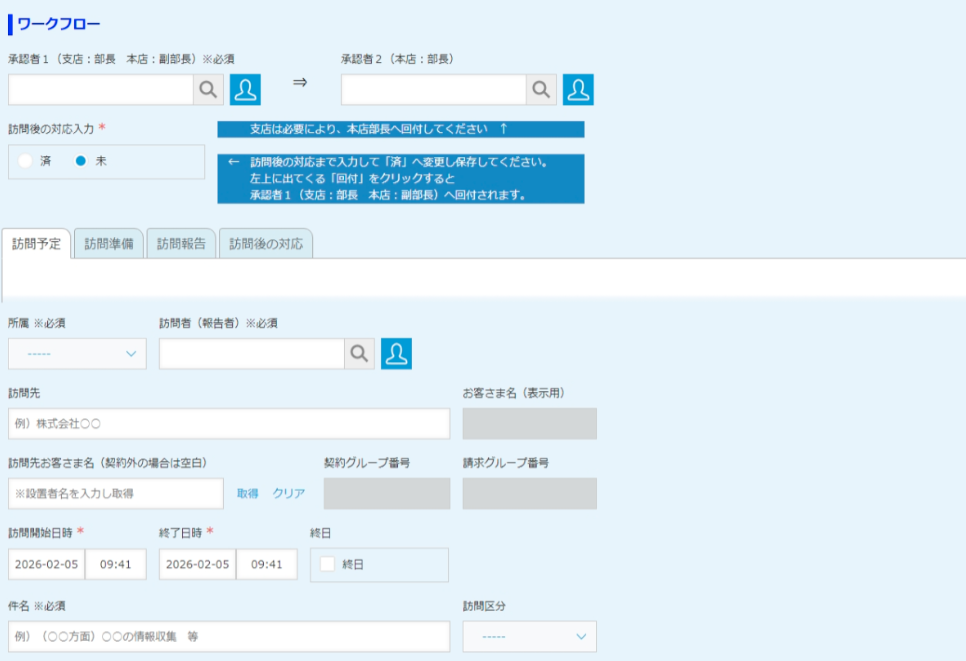Click the 訪問開始日時 date field
Image resolution: width=966 pixels, height=661 pixels.
(x=46, y=564)
